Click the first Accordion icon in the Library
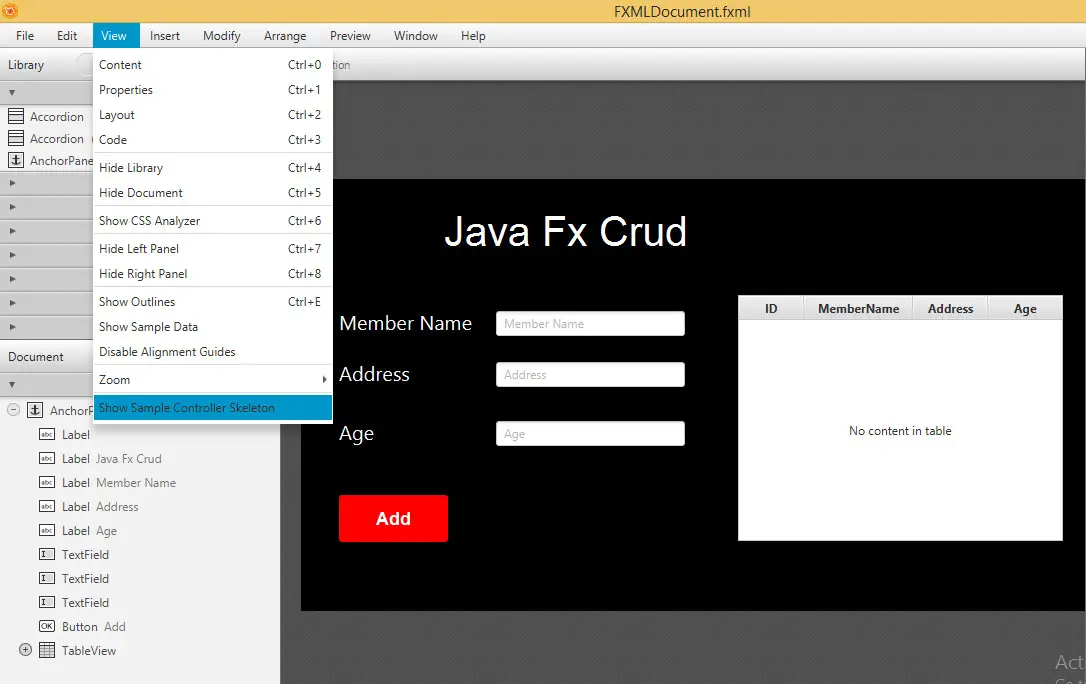 (x=16, y=116)
